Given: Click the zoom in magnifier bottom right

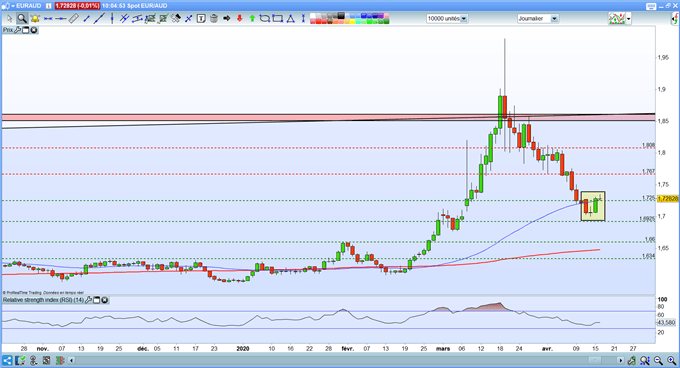Looking at the screenshot, I should 672,360.
